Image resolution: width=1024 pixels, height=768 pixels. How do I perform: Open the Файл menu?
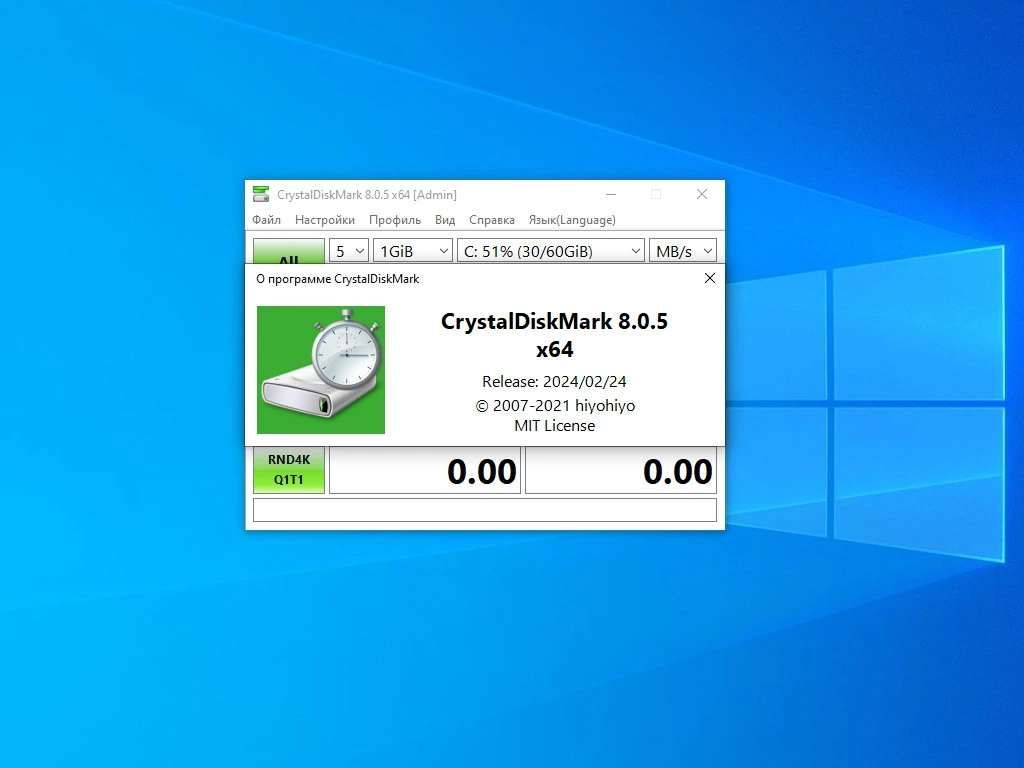[266, 220]
